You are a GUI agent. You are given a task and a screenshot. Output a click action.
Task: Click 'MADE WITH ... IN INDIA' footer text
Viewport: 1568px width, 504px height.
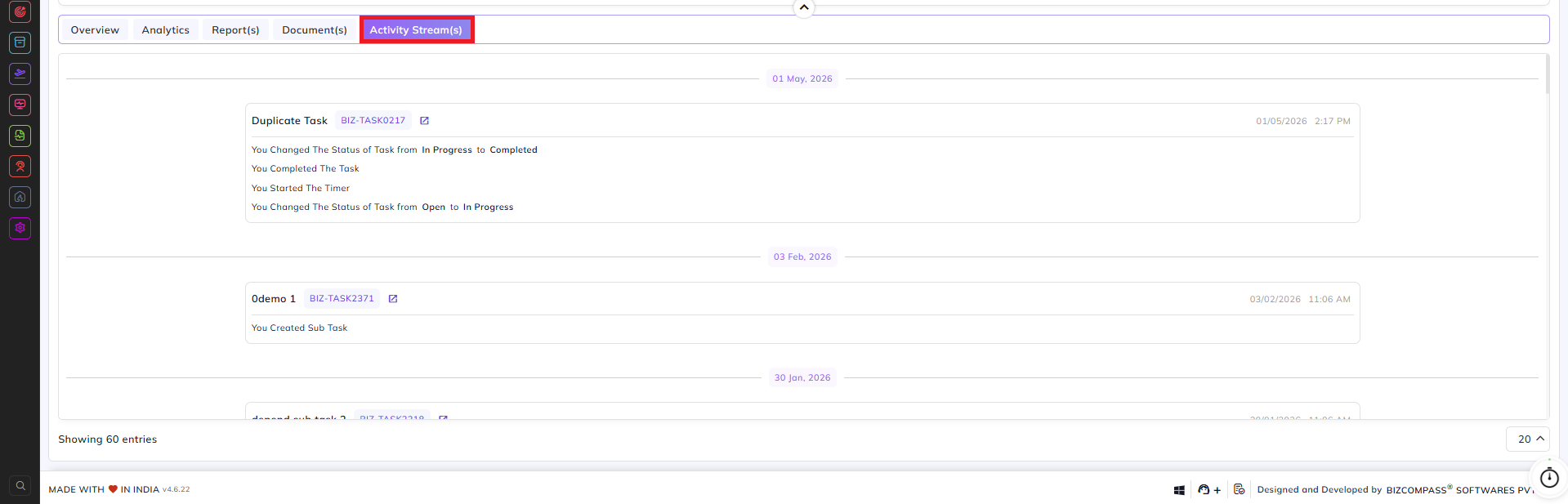click(104, 489)
